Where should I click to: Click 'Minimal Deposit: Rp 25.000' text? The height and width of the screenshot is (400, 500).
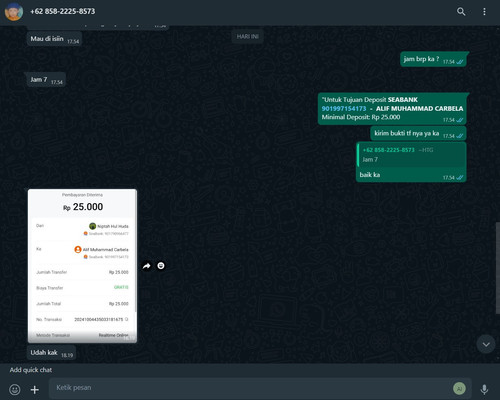(361, 117)
